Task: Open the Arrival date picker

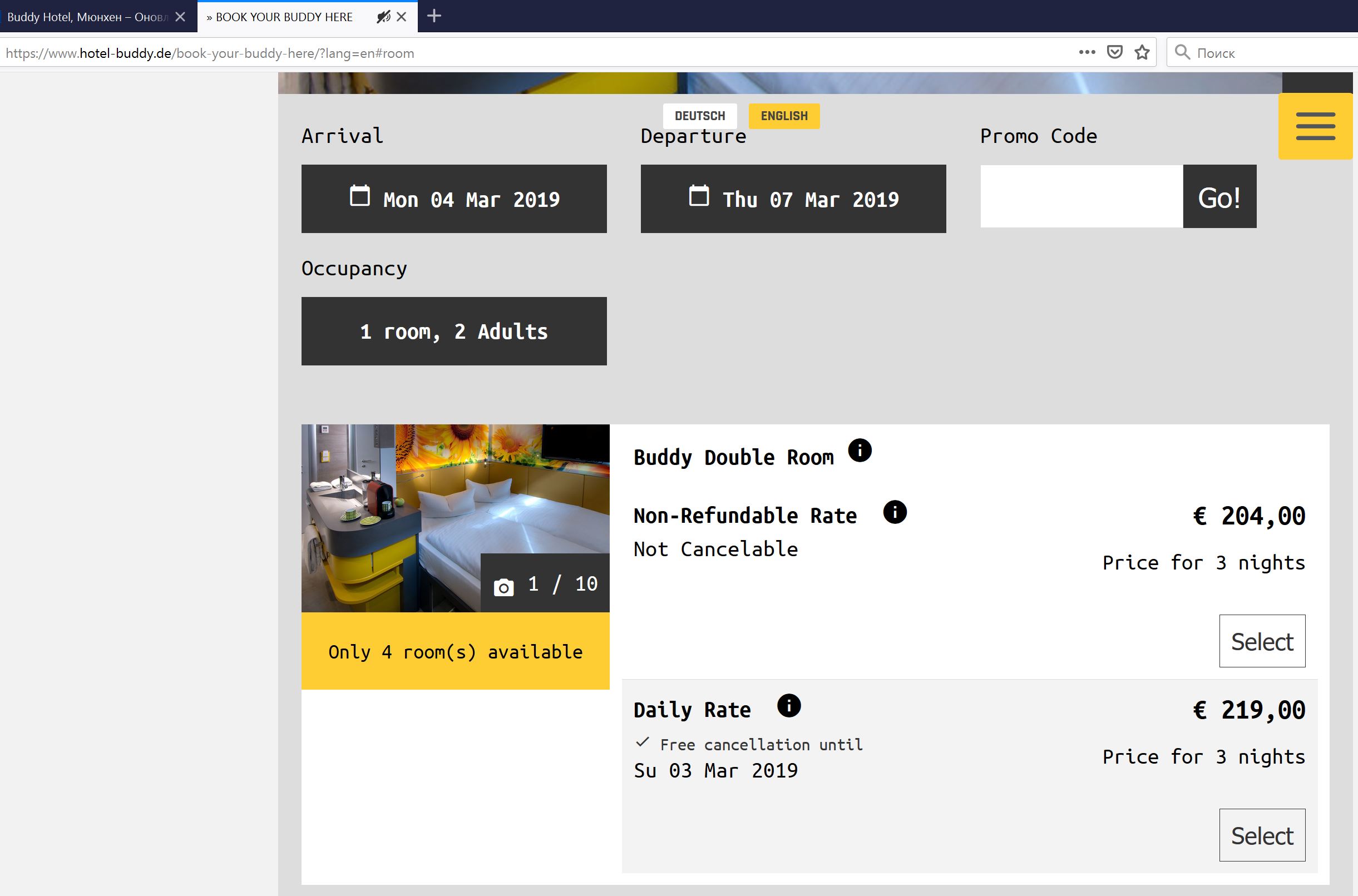Action: [454, 199]
